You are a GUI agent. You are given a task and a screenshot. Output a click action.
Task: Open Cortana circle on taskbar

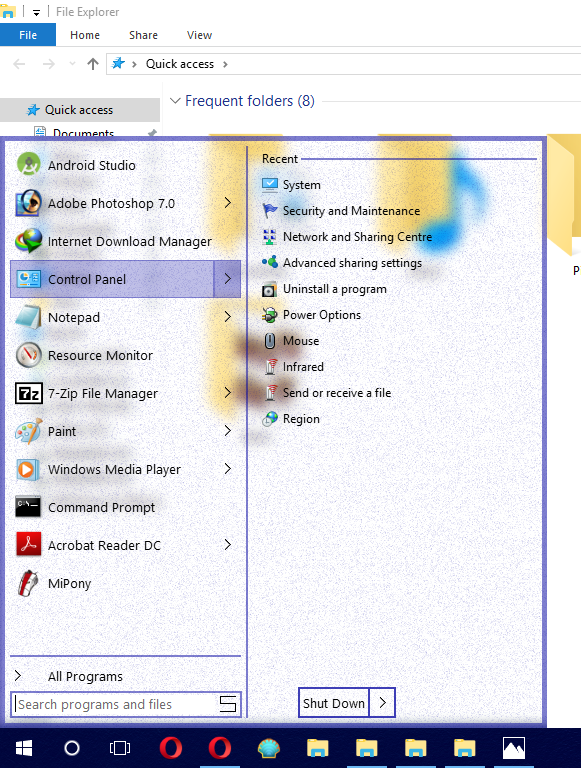click(72, 748)
